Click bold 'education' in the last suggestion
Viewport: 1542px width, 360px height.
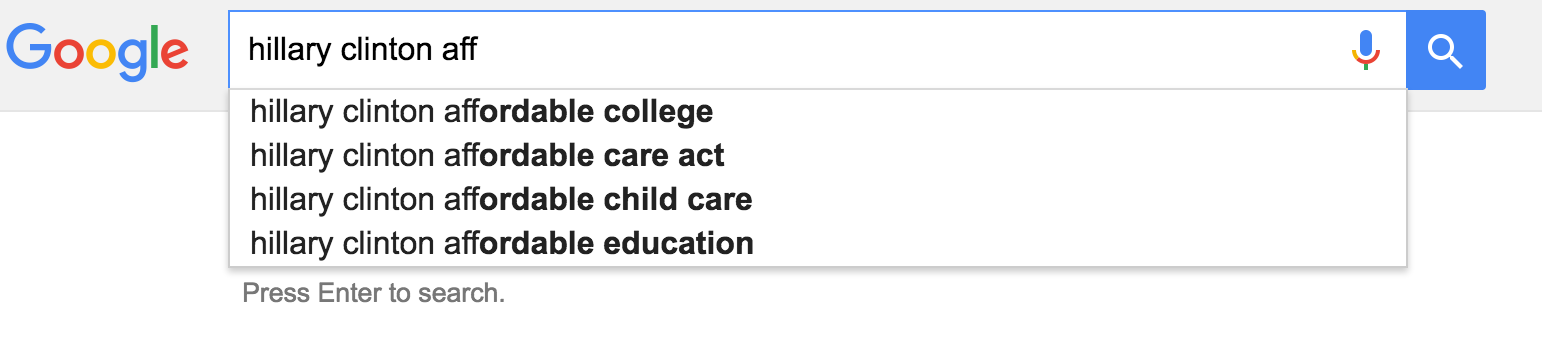[678, 243]
